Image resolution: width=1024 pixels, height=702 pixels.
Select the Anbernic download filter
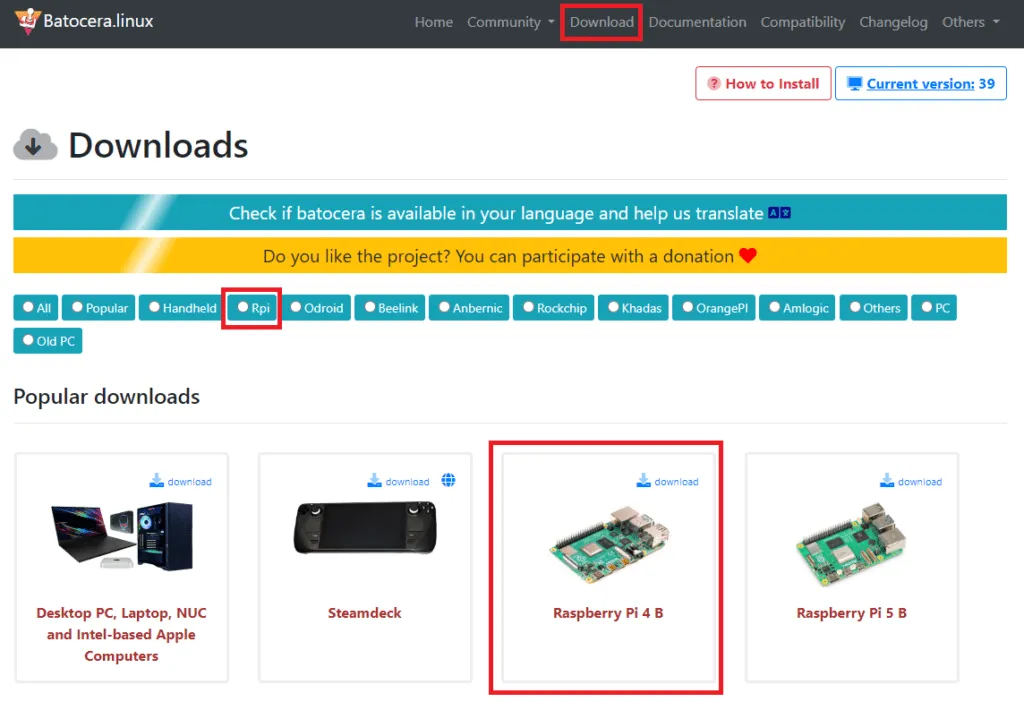coord(468,307)
